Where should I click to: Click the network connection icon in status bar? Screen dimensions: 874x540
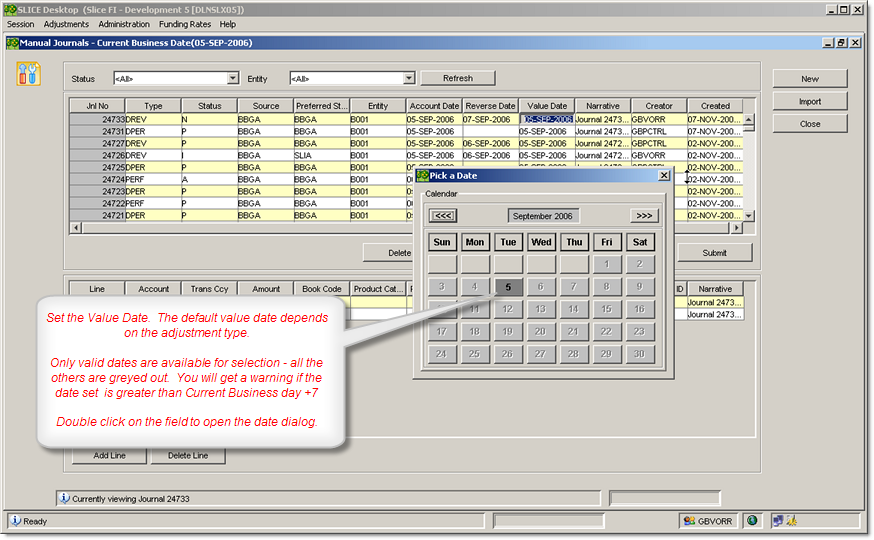777,520
